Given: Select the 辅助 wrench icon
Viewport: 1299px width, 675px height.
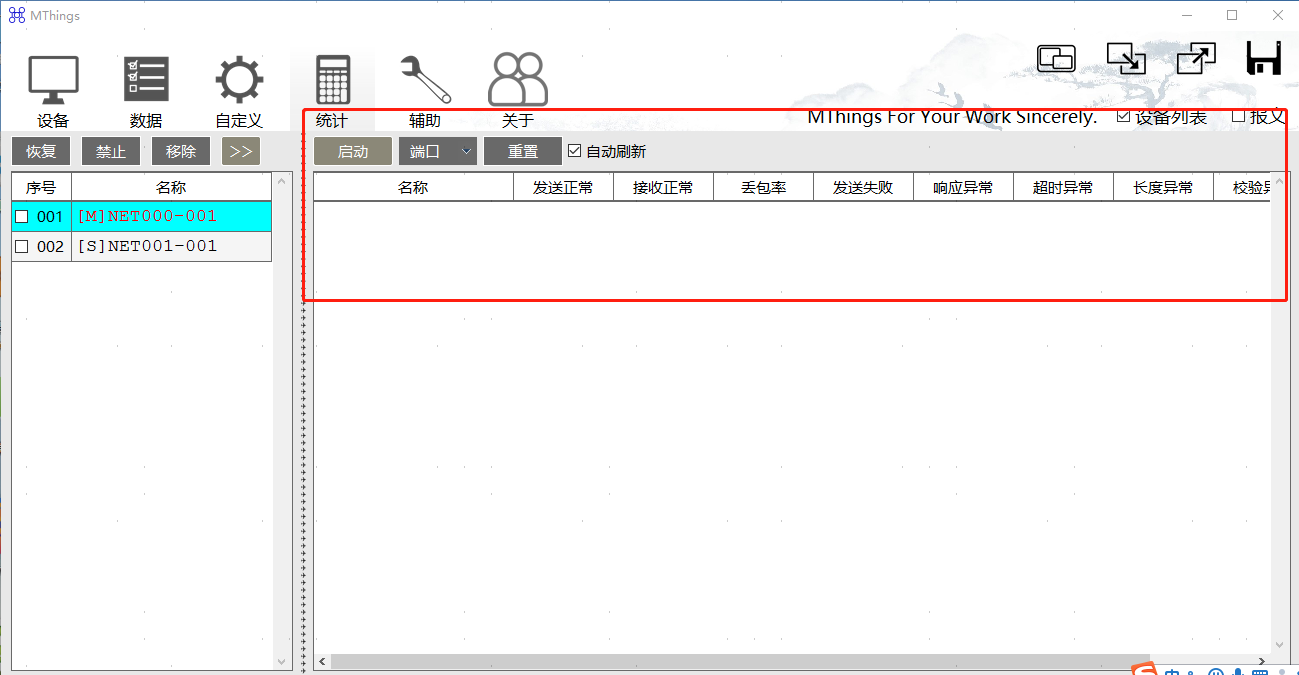Looking at the screenshot, I should (x=425, y=80).
